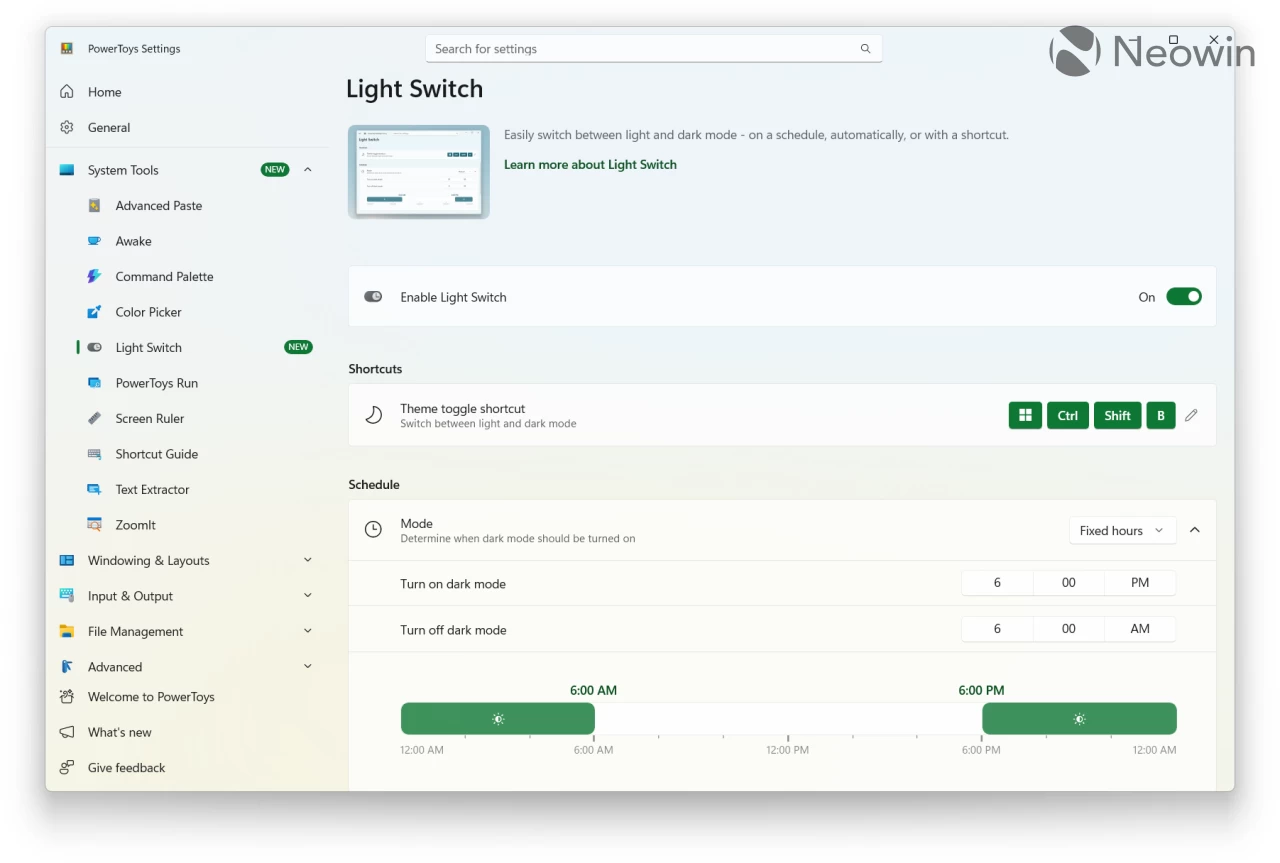Open ZoomIt from its sidebar icon

pyautogui.click(x=94, y=525)
